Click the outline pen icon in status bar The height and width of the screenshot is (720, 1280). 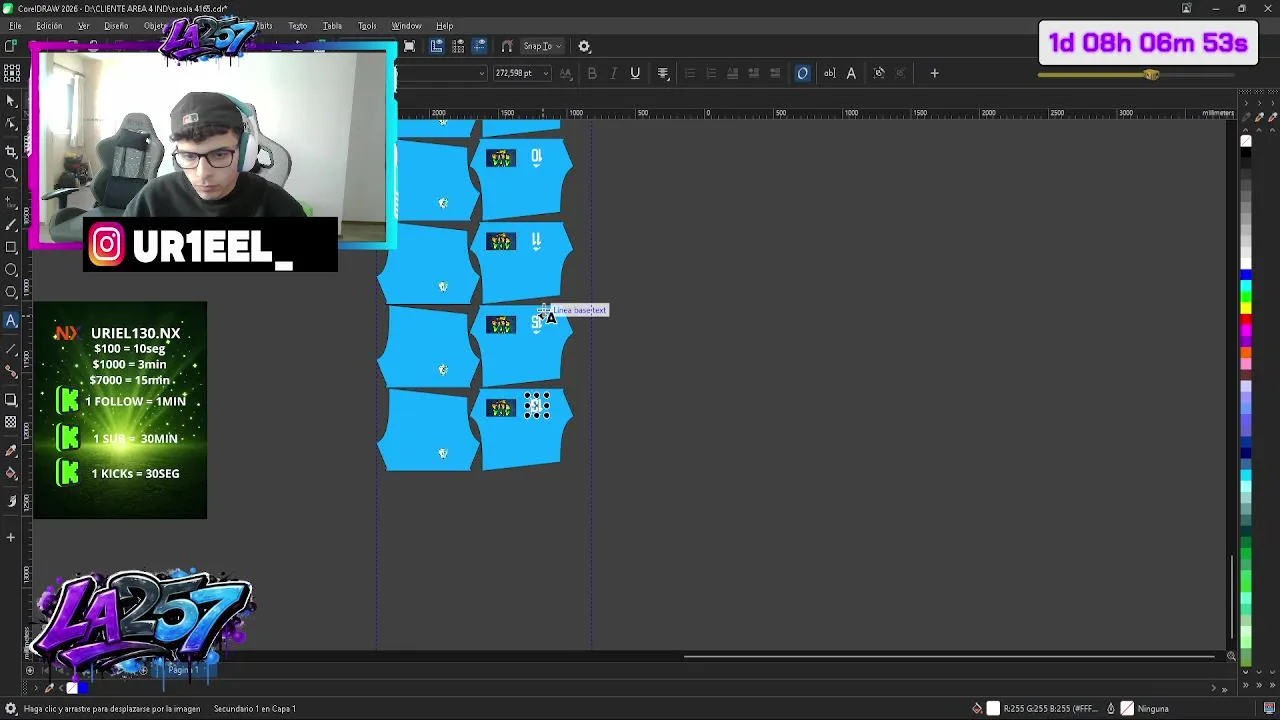[x=1110, y=709]
